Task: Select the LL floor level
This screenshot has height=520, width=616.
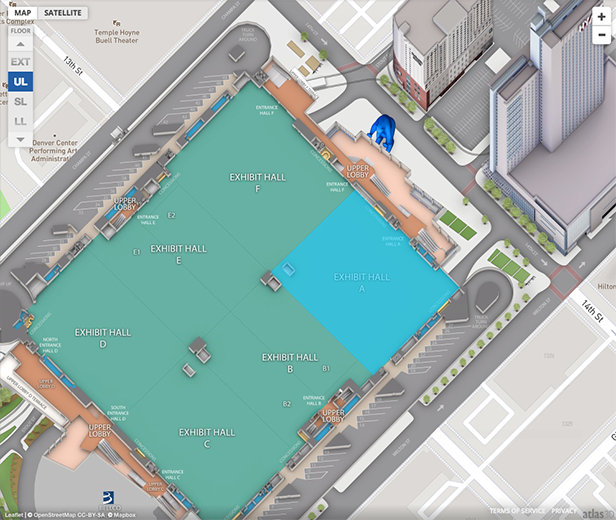Action: coord(21,121)
